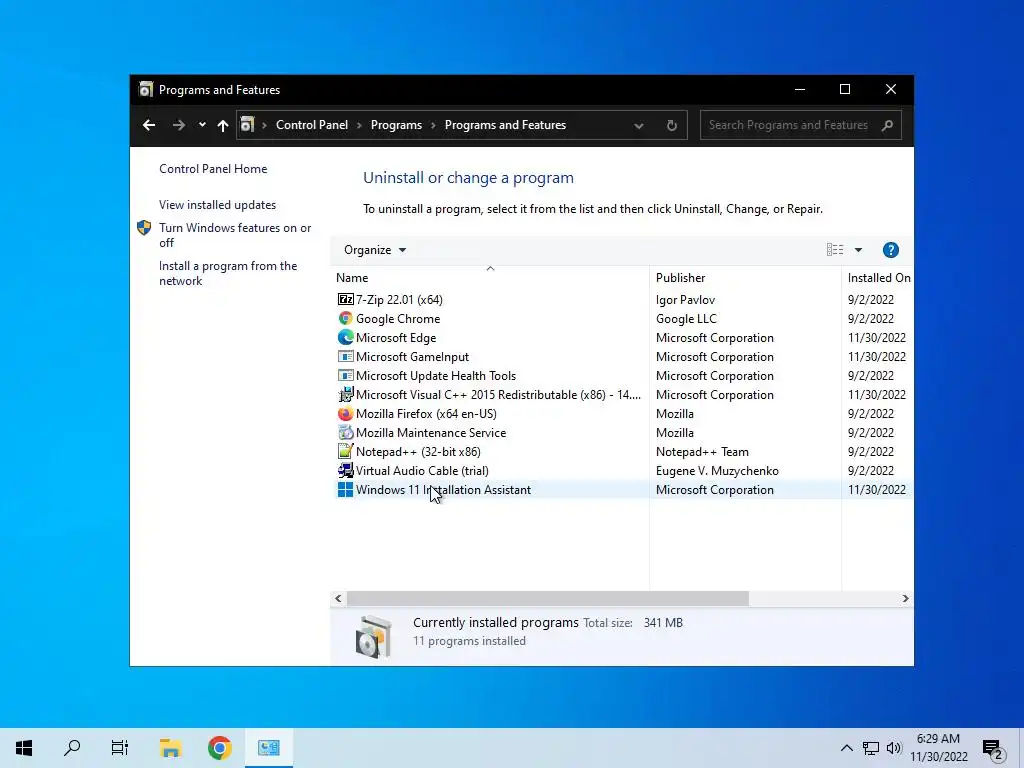Click the Control Panel breadcrumb
The height and width of the screenshot is (768, 1024).
click(312, 125)
